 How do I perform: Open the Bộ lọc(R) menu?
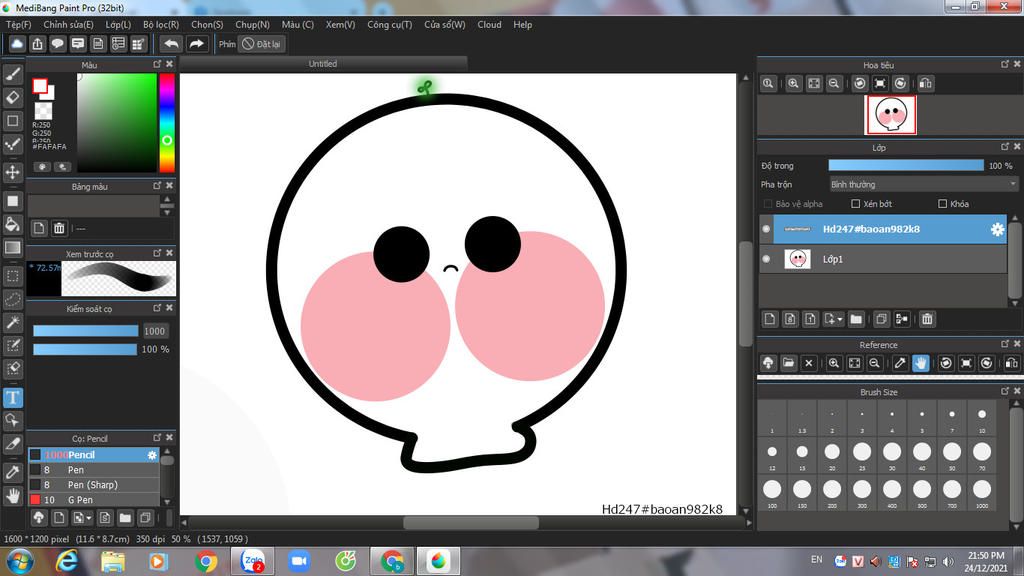(x=161, y=25)
